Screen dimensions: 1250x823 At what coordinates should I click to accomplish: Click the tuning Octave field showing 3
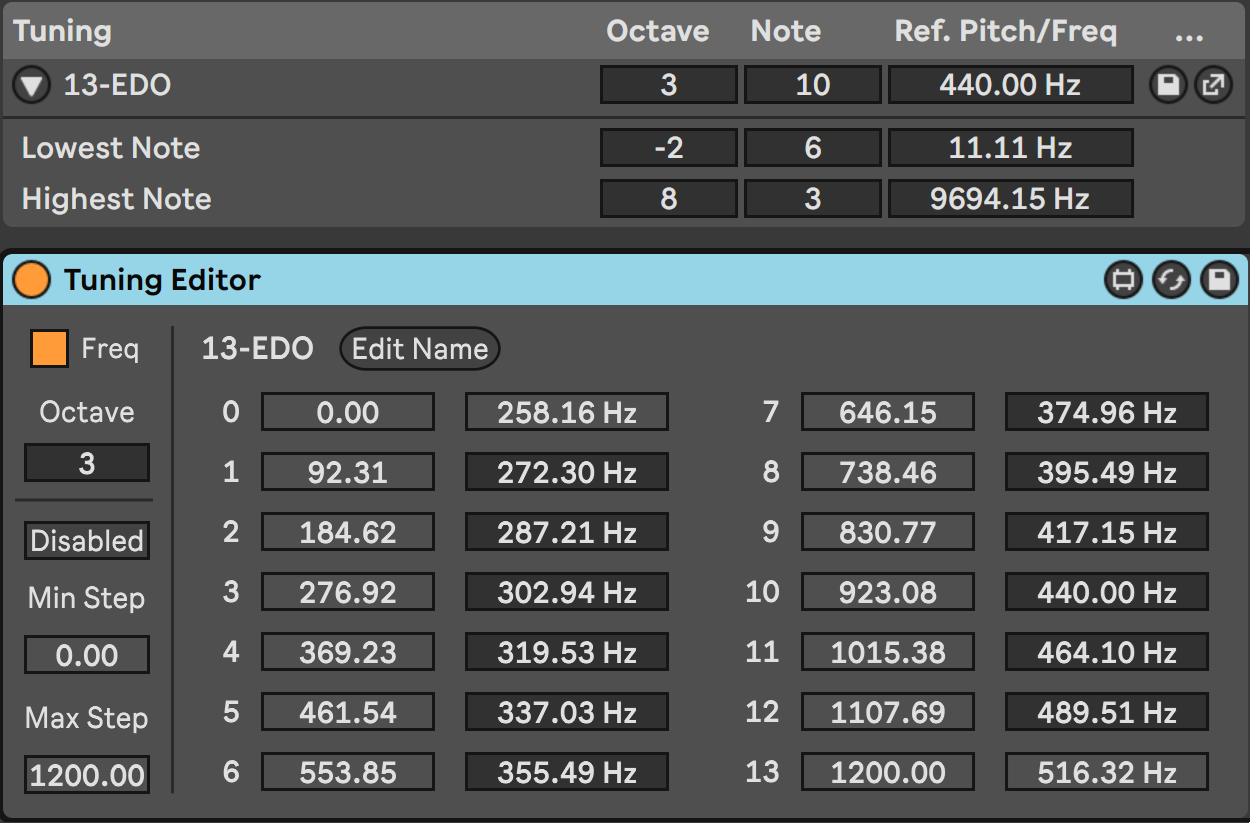668,85
